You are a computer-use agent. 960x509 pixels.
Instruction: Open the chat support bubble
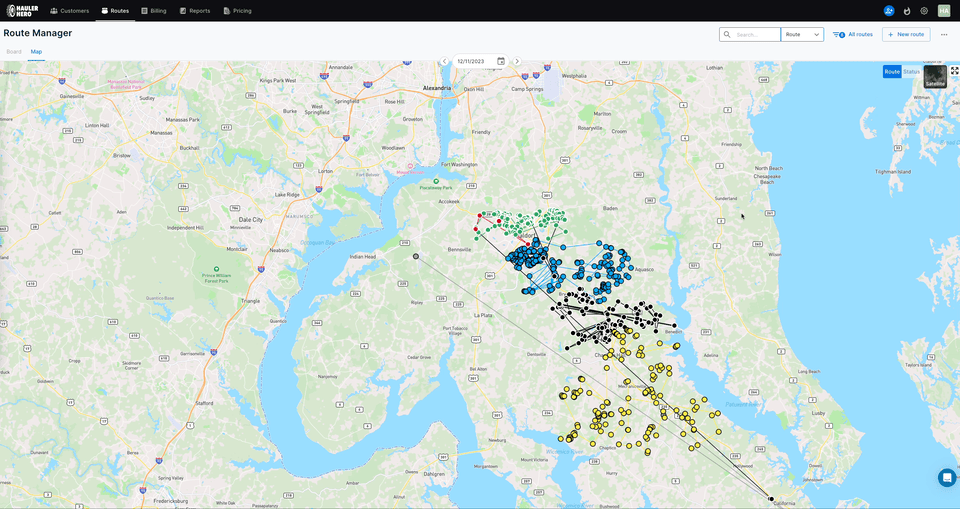pos(947,478)
